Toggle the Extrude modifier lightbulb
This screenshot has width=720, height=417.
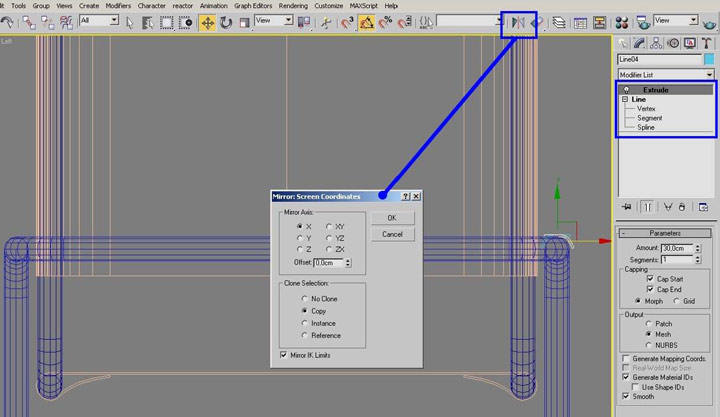pos(626,90)
